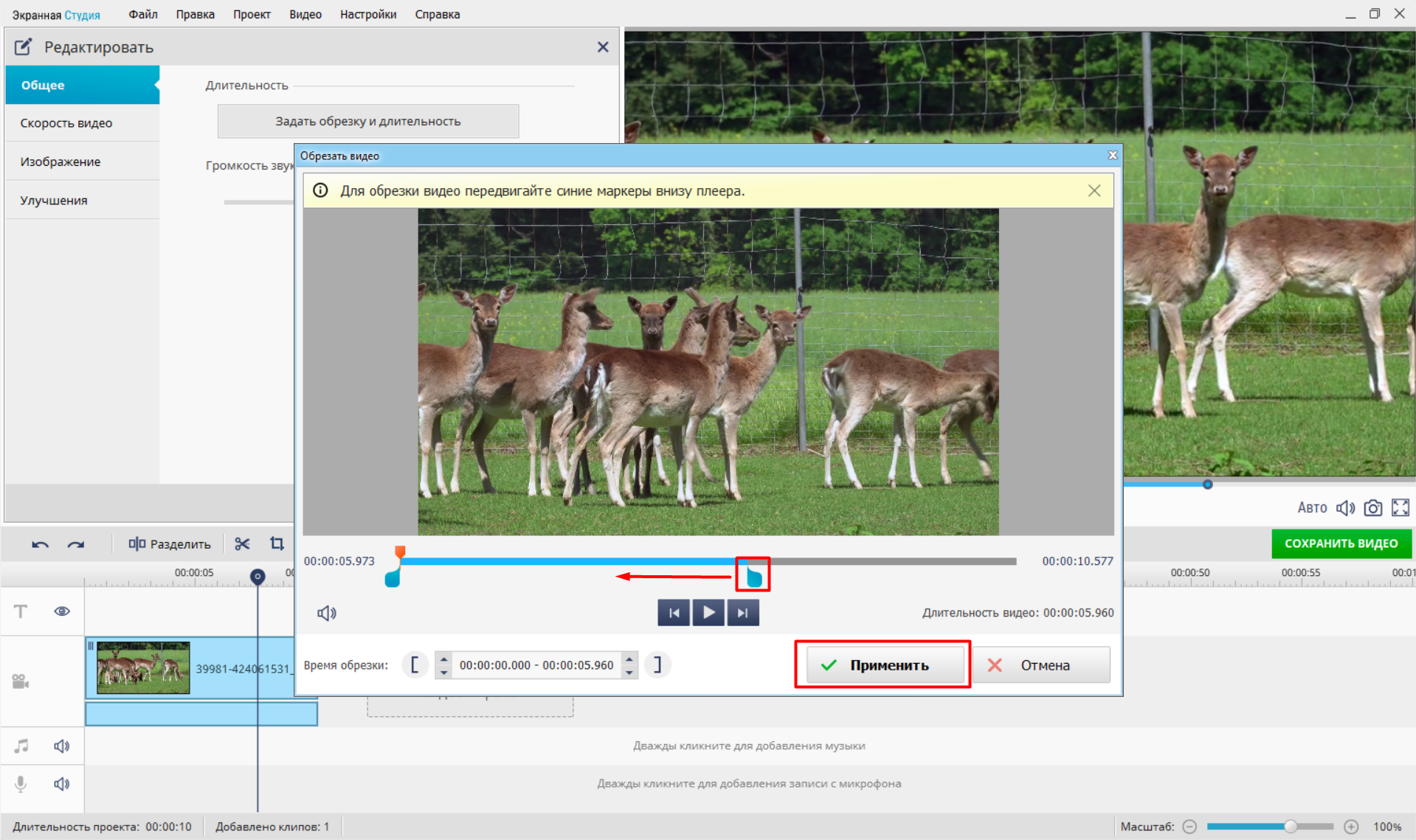This screenshot has width=1416, height=840.
Task: Select the crop tool icon
Action: tap(277, 544)
